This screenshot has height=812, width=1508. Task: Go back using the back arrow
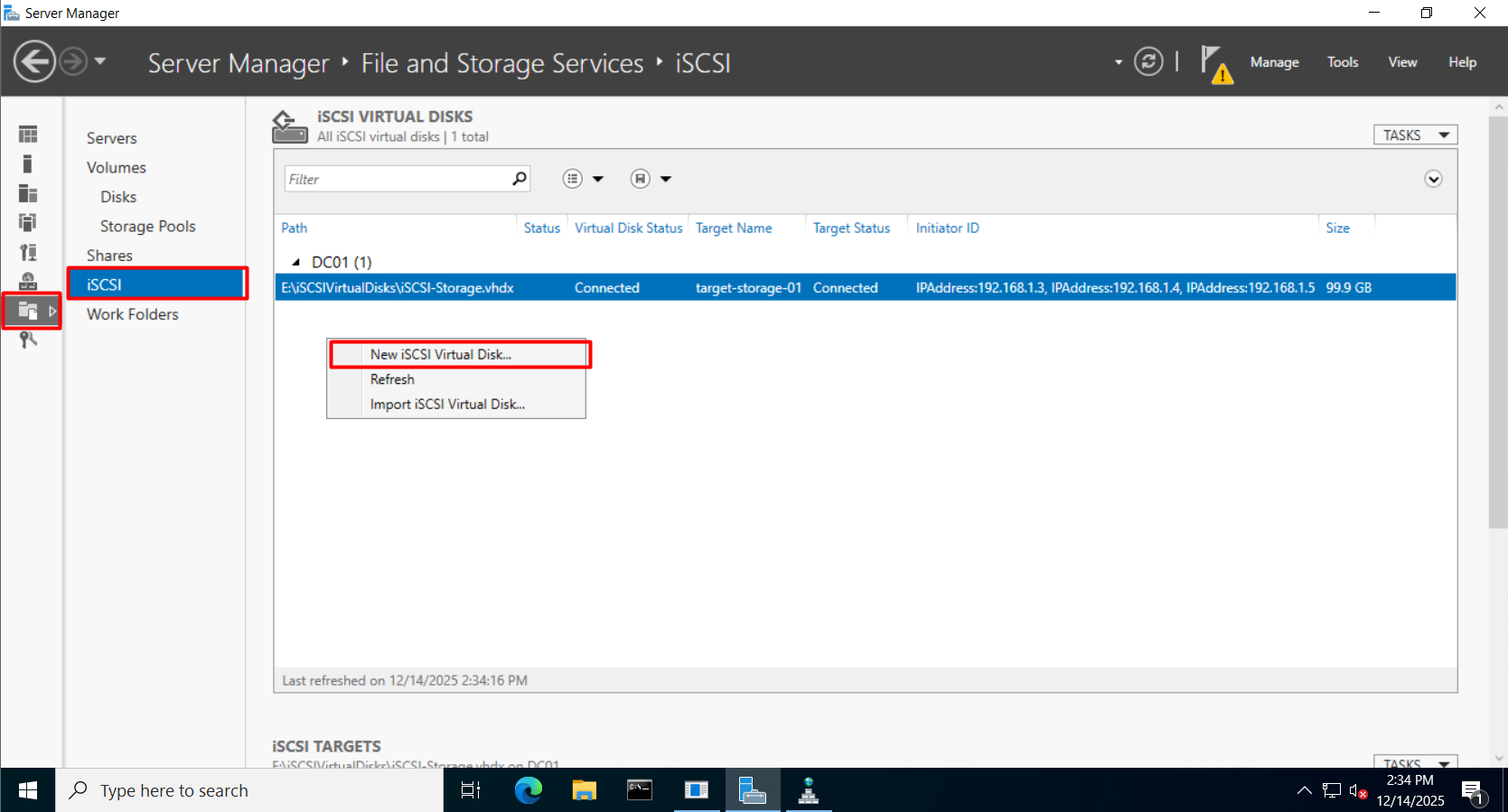tap(35, 61)
